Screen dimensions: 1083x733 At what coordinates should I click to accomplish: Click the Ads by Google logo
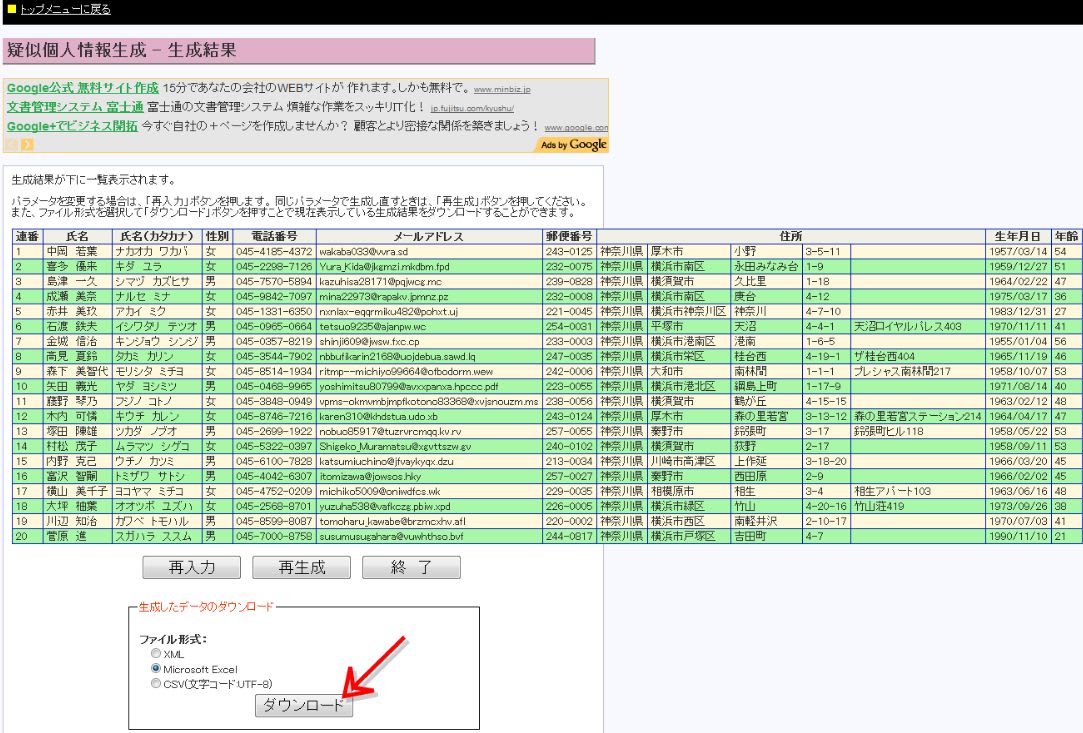pos(573,145)
